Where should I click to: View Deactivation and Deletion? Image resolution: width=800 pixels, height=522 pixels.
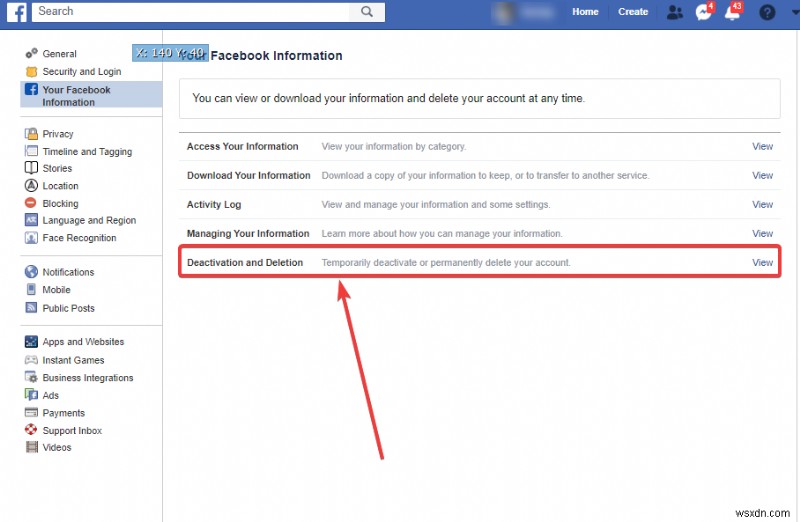(762, 263)
